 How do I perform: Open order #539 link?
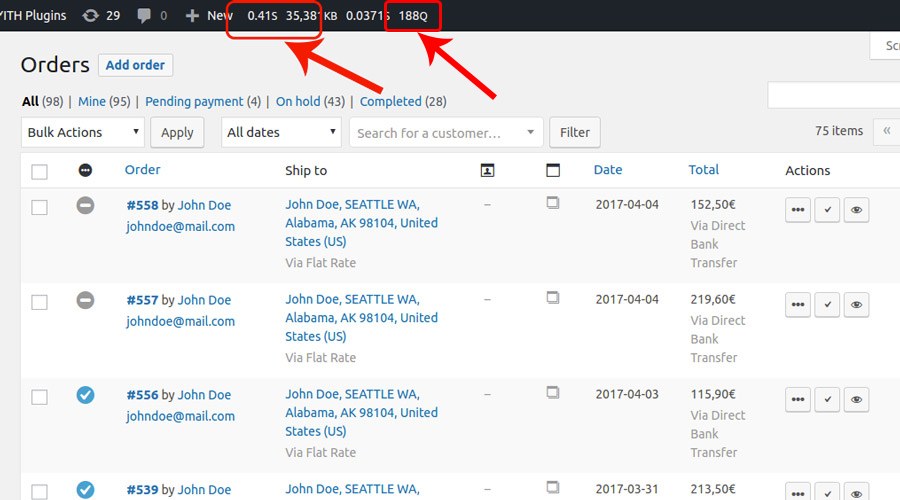[x=142, y=490]
